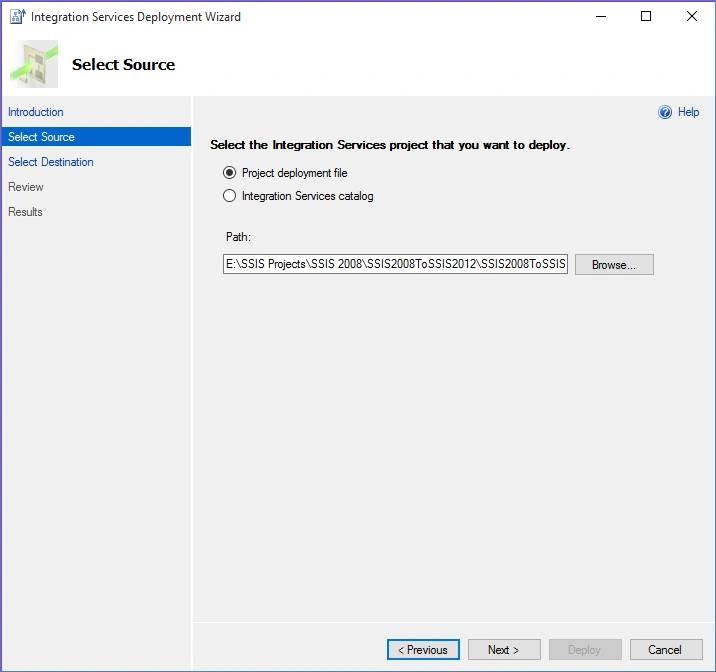Viewport: 716px width, 672px height.
Task: Select the Project deployment file radio button
Action: click(x=229, y=173)
